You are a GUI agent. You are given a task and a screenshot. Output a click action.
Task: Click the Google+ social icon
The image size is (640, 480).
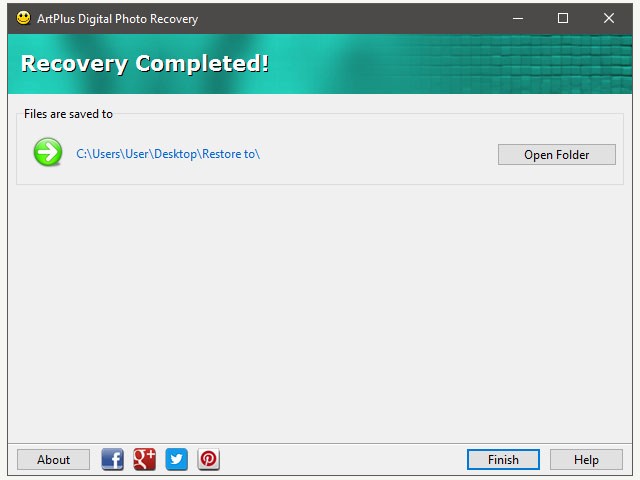click(145, 459)
